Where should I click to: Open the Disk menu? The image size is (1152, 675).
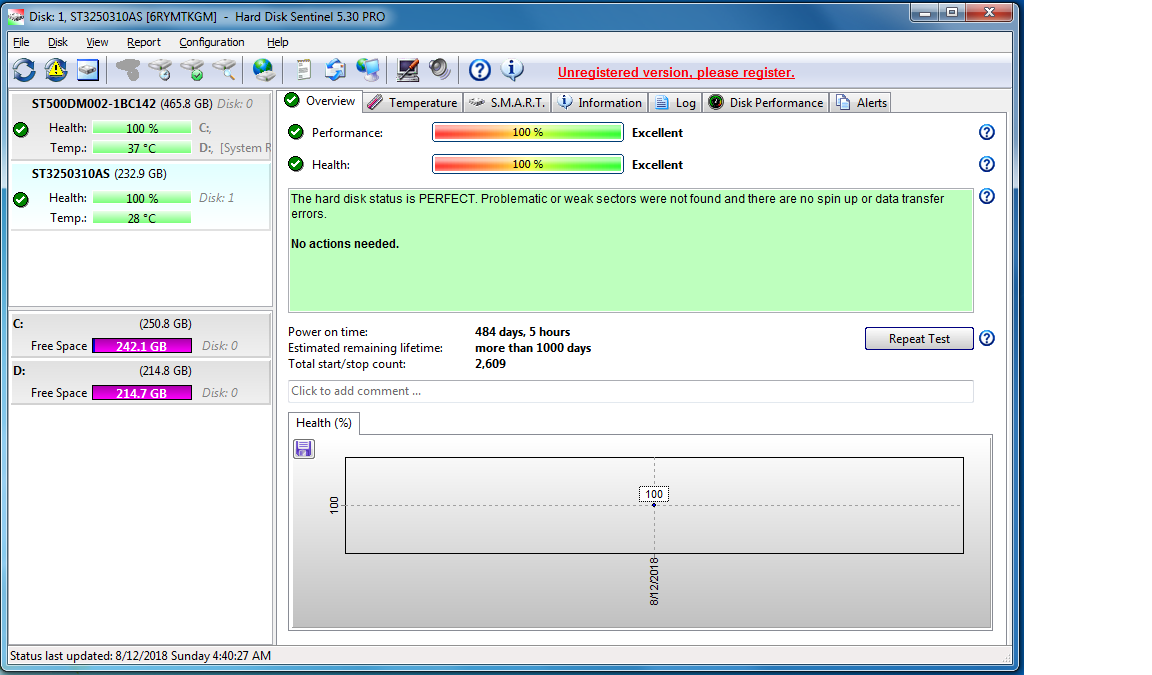(58, 42)
